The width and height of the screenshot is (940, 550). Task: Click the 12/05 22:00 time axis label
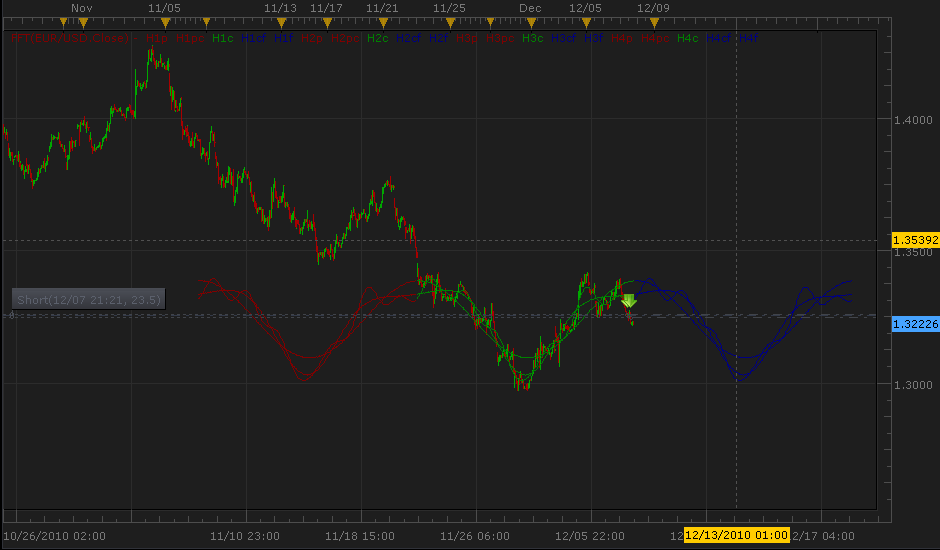[590, 536]
